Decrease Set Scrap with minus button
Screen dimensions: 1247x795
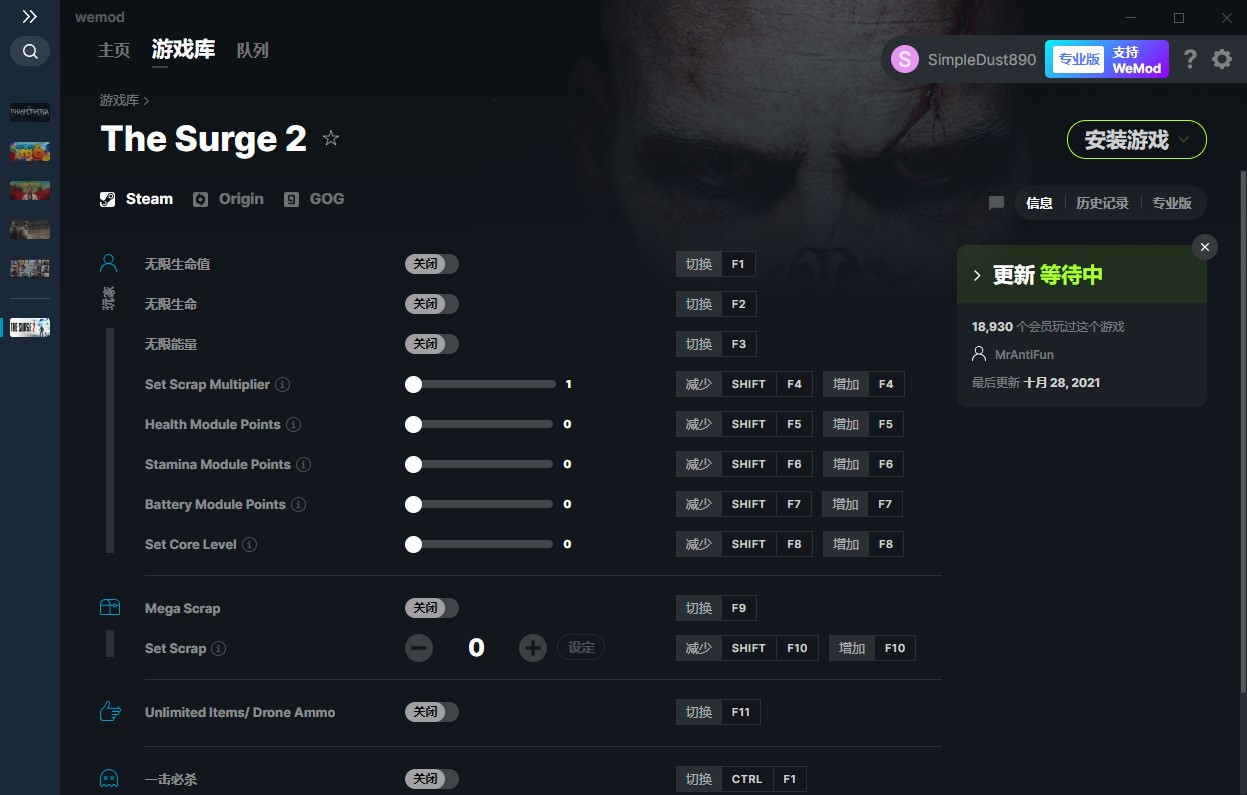[419, 648]
